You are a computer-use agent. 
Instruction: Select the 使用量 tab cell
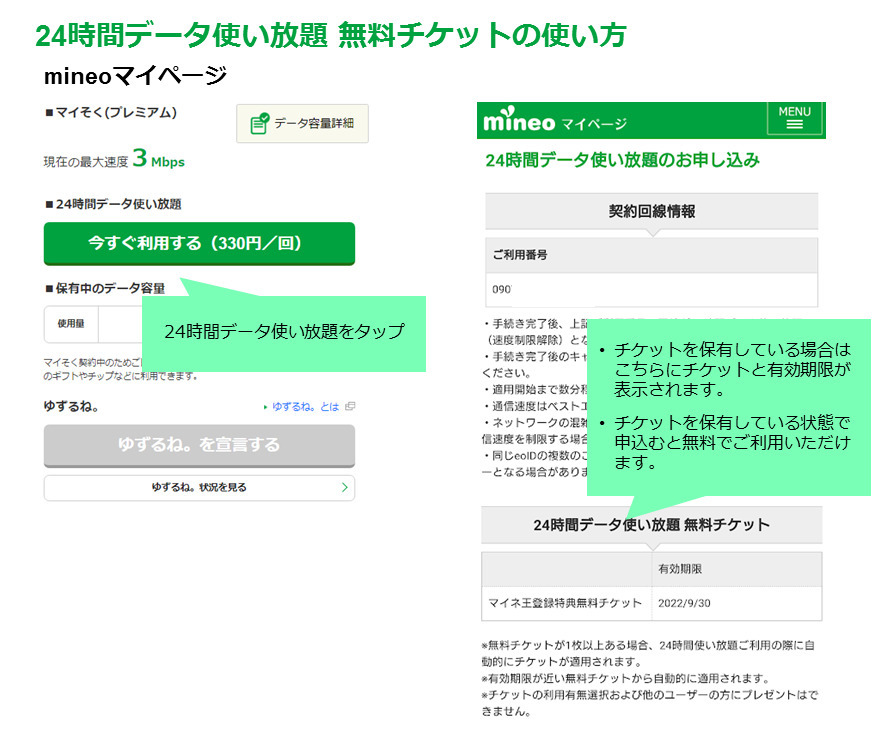71,324
